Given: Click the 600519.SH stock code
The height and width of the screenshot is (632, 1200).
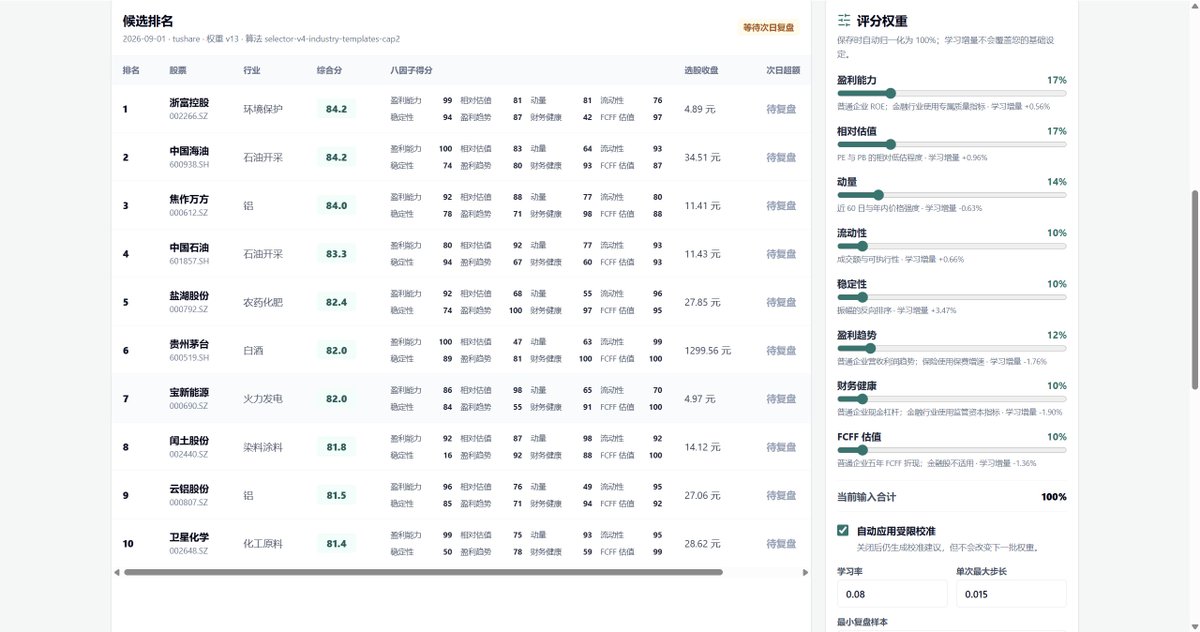Looking at the screenshot, I should pyautogui.click(x=189, y=358).
